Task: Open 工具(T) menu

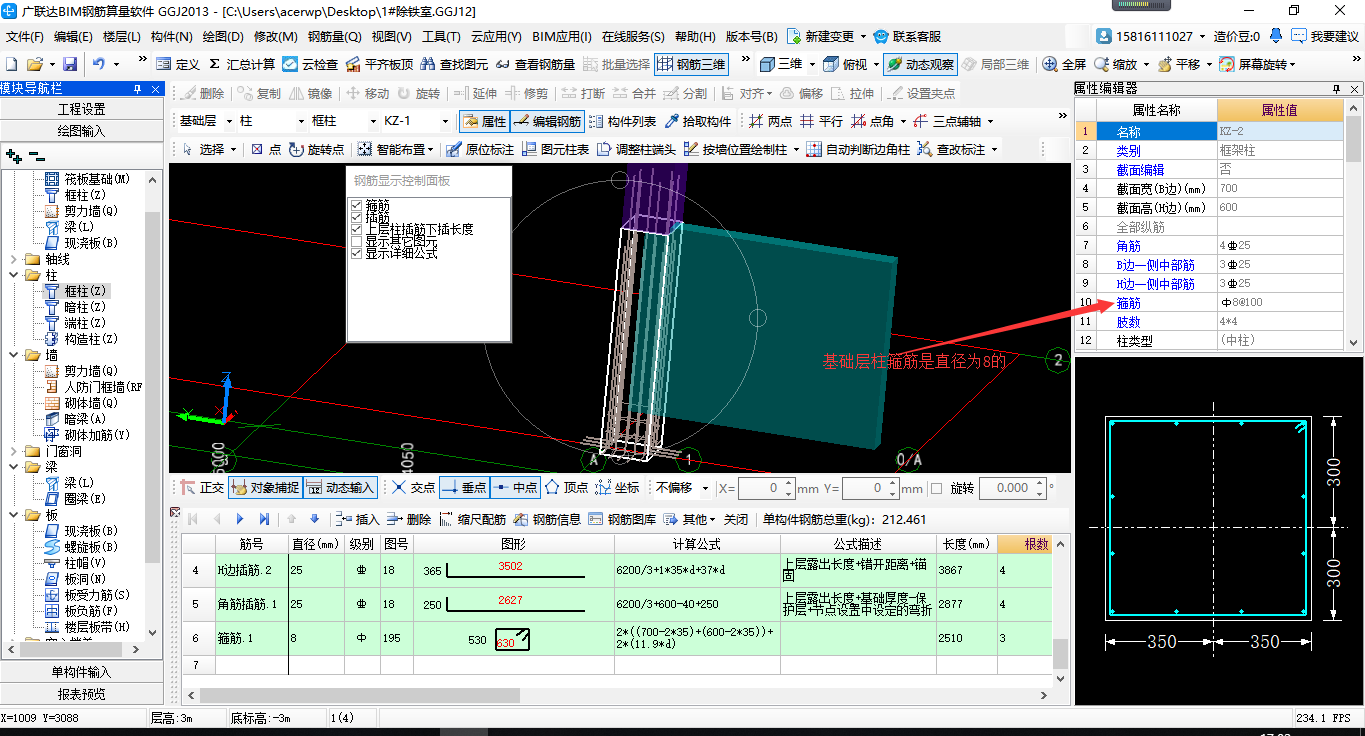Action: [441, 36]
